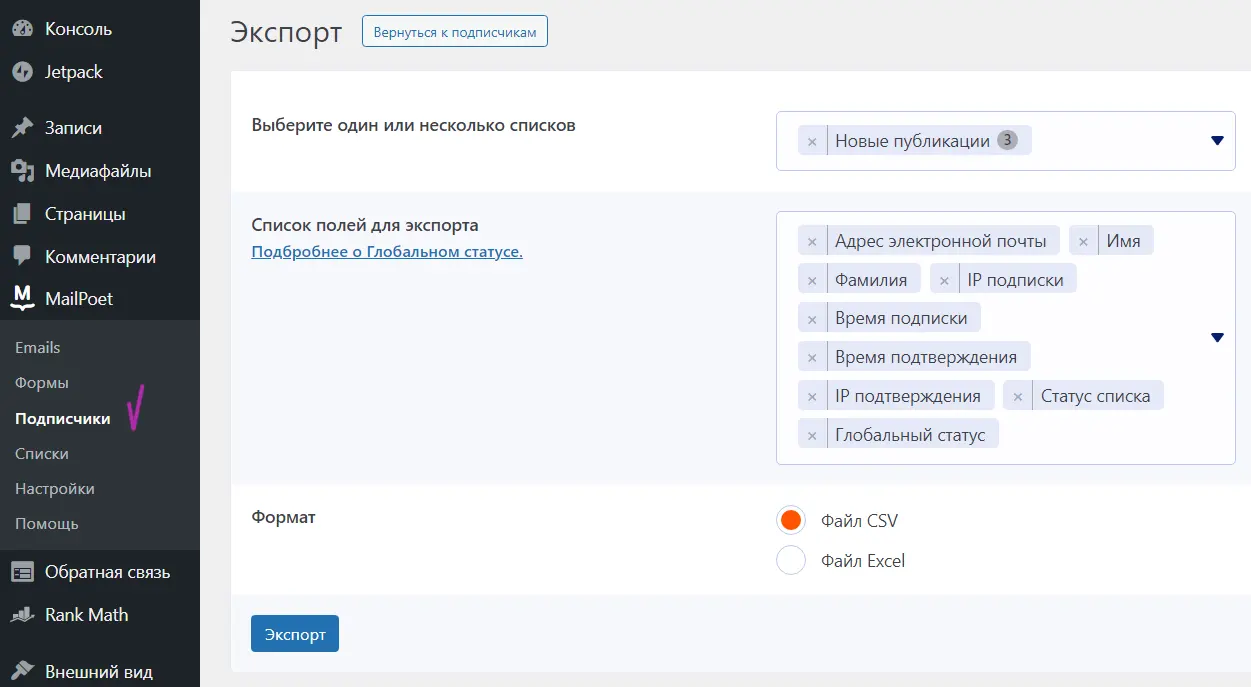Go to MailPoet Подписчики submenu
1251x687 pixels.
point(63,419)
